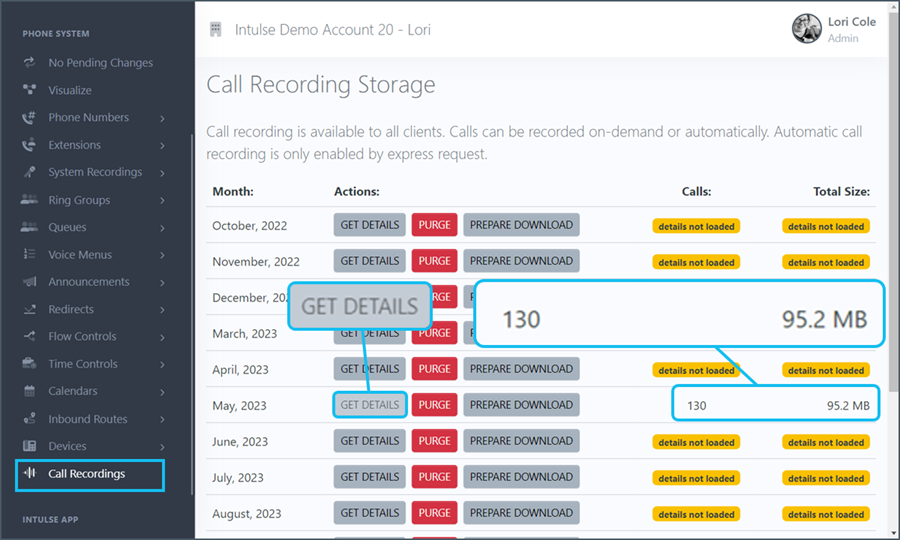The height and width of the screenshot is (540, 900).
Task: Purge the November, 2022 recordings
Action: (434, 261)
